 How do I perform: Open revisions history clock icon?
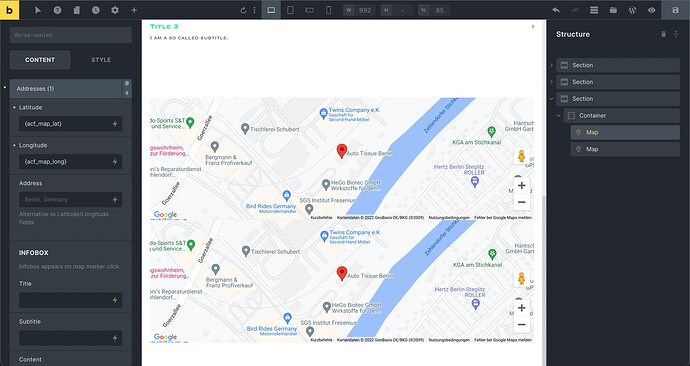(95, 10)
